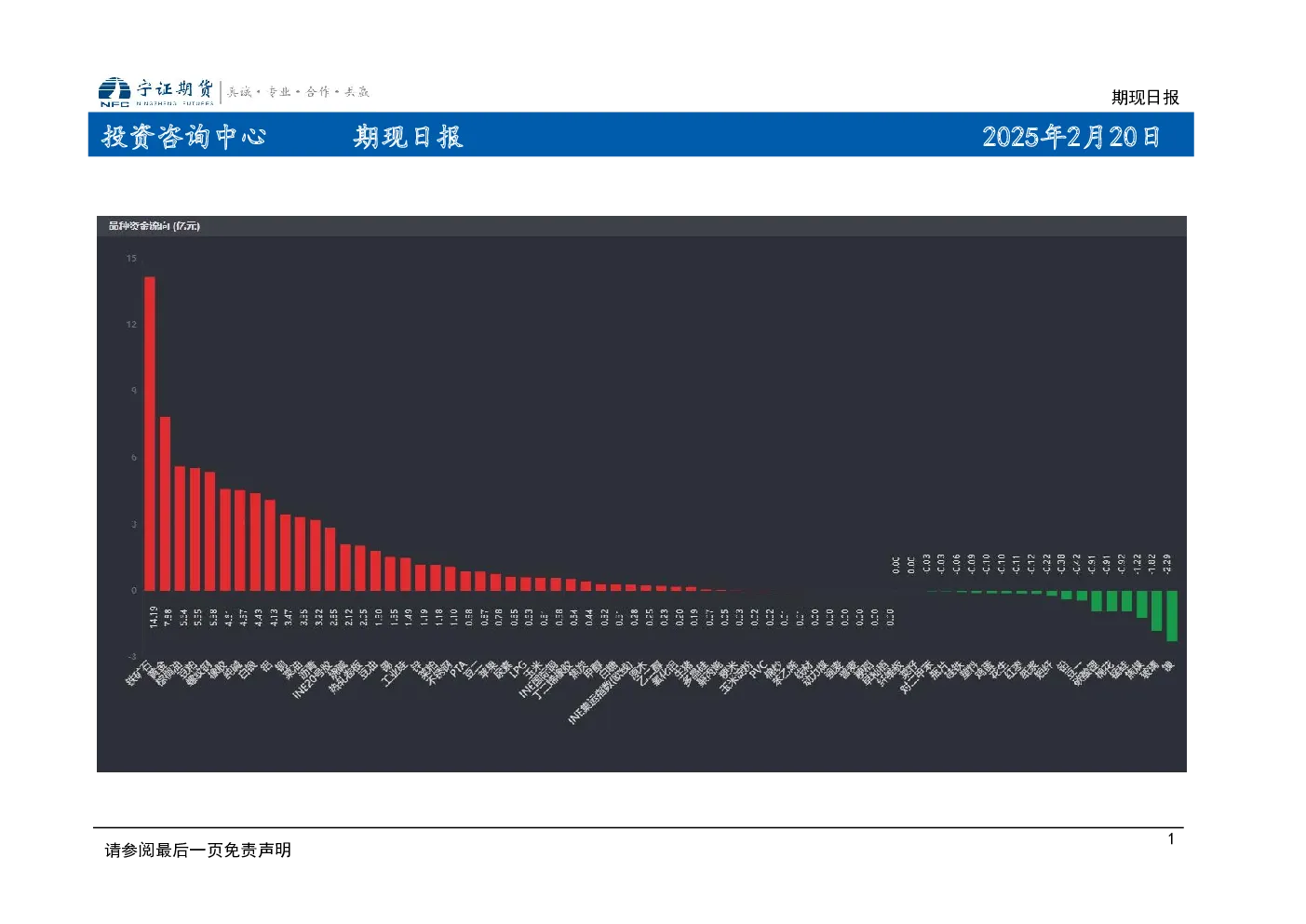This screenshot has width=1306, height=924.
Task: Click the date 2025年2月20日
Action: pyautogui.click(x=1070, y=137)
